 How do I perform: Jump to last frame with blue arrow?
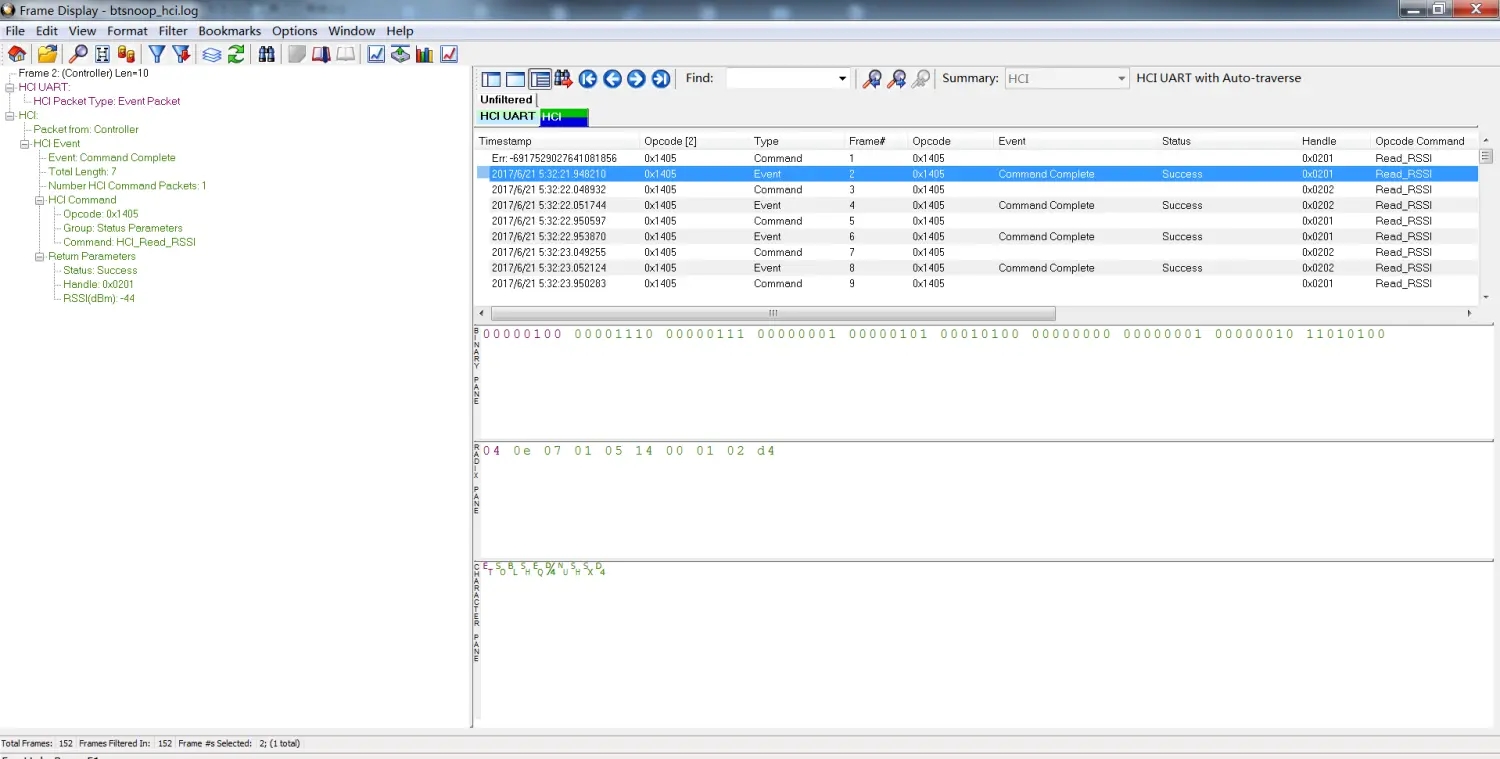660,79
